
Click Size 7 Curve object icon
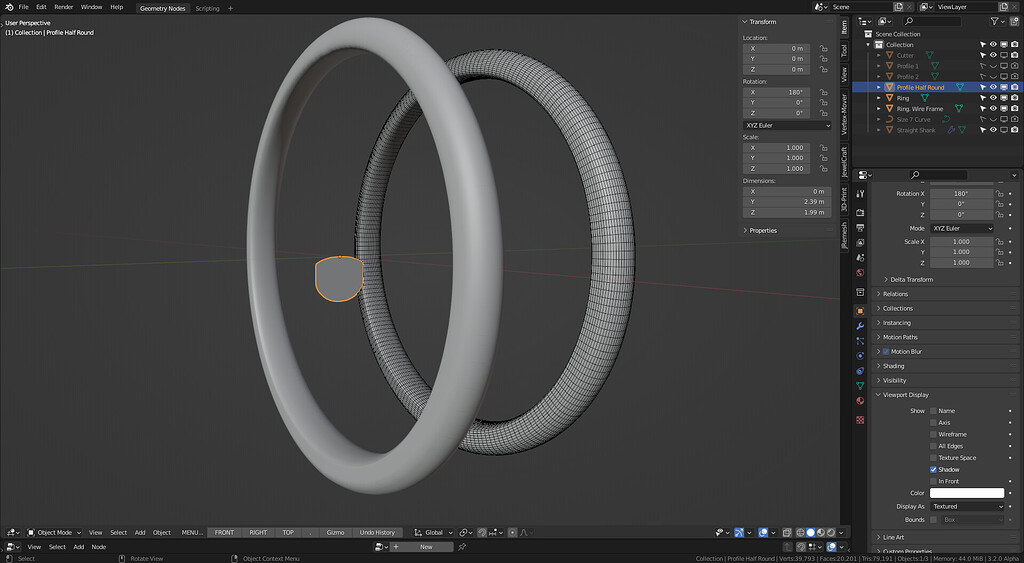coord(889,120)
